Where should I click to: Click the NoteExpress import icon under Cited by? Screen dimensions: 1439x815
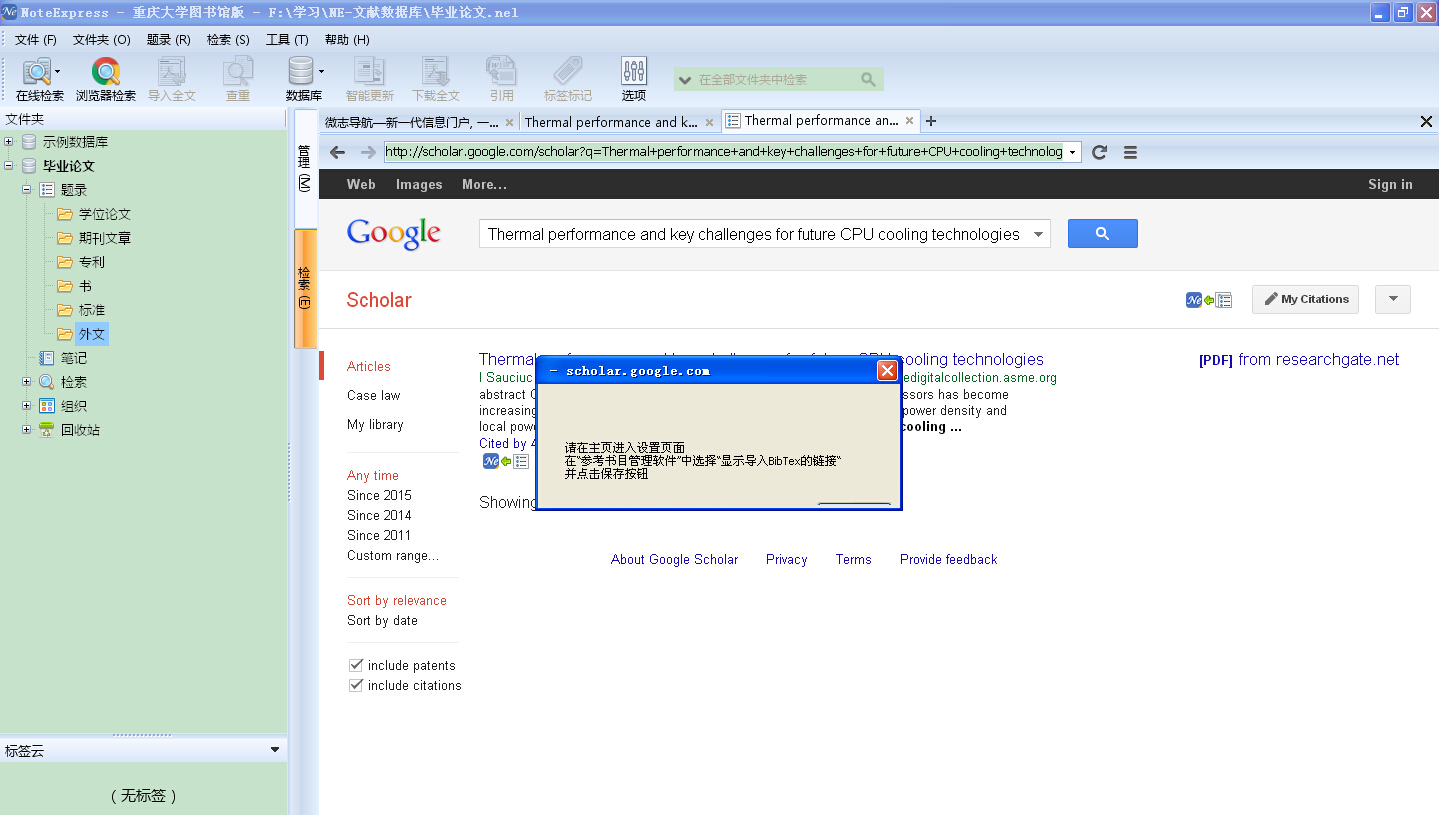click(506, 461)
